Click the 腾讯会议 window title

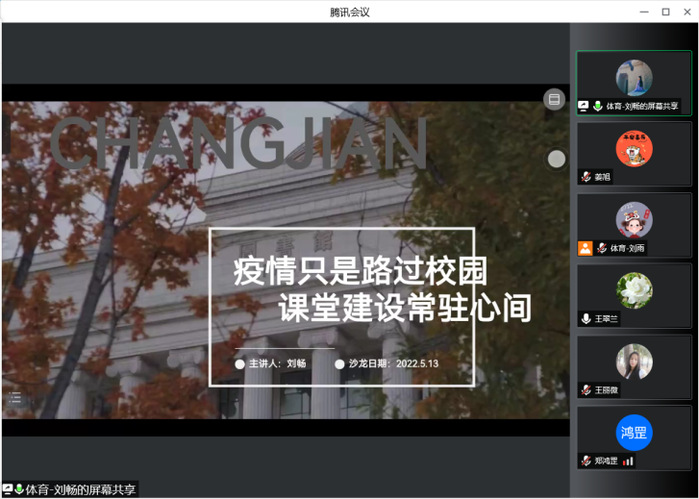click(350, 11)
